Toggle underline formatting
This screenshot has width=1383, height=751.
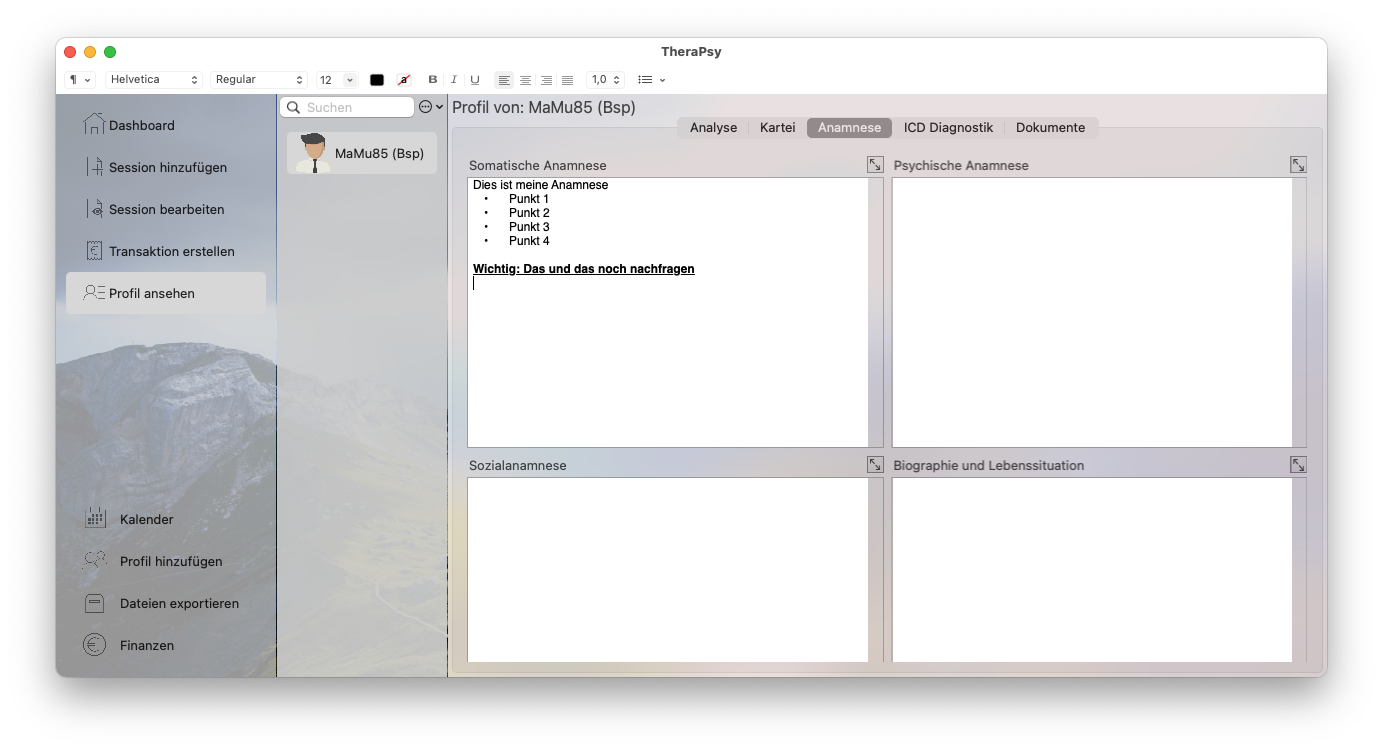[475, 80]
